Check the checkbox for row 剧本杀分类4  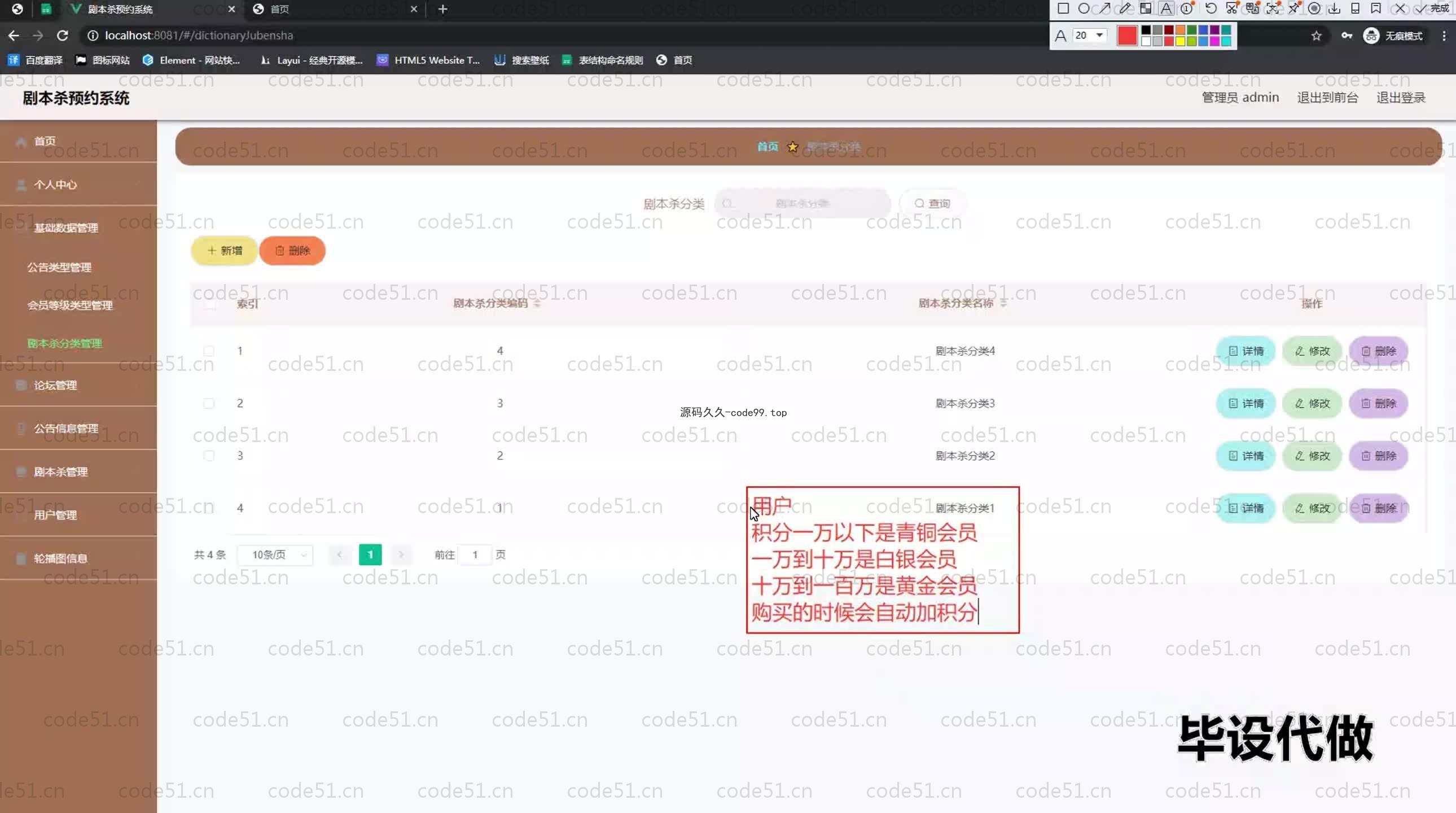coord(209,351)
